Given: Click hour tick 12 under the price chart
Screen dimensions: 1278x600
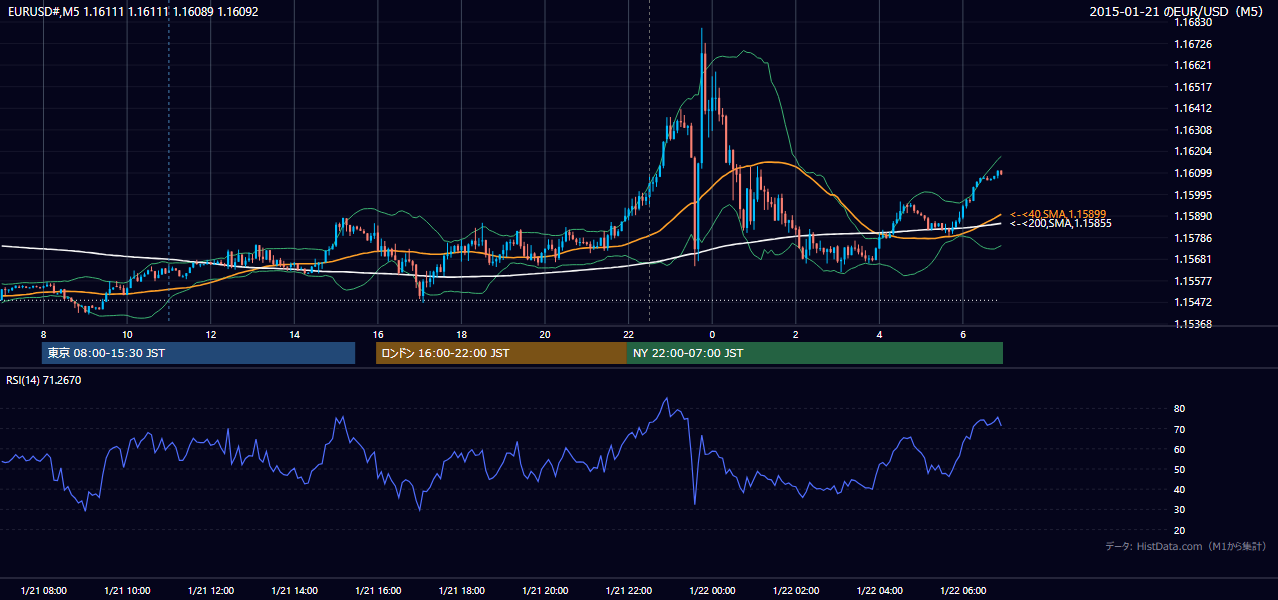Looking at the screenshot, I should click(210, 334).
